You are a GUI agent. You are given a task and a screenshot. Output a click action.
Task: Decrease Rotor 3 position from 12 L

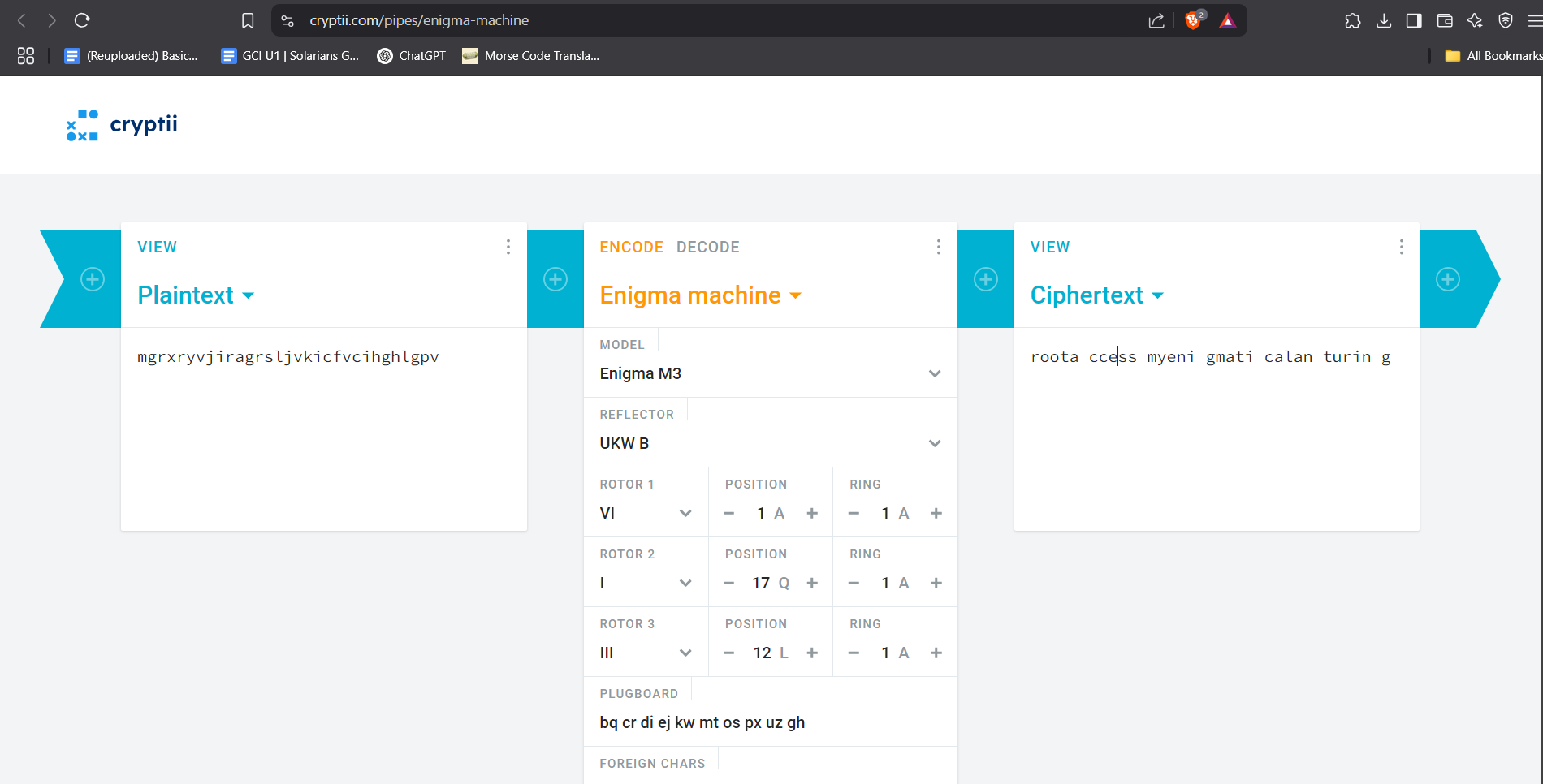(729, 653)
